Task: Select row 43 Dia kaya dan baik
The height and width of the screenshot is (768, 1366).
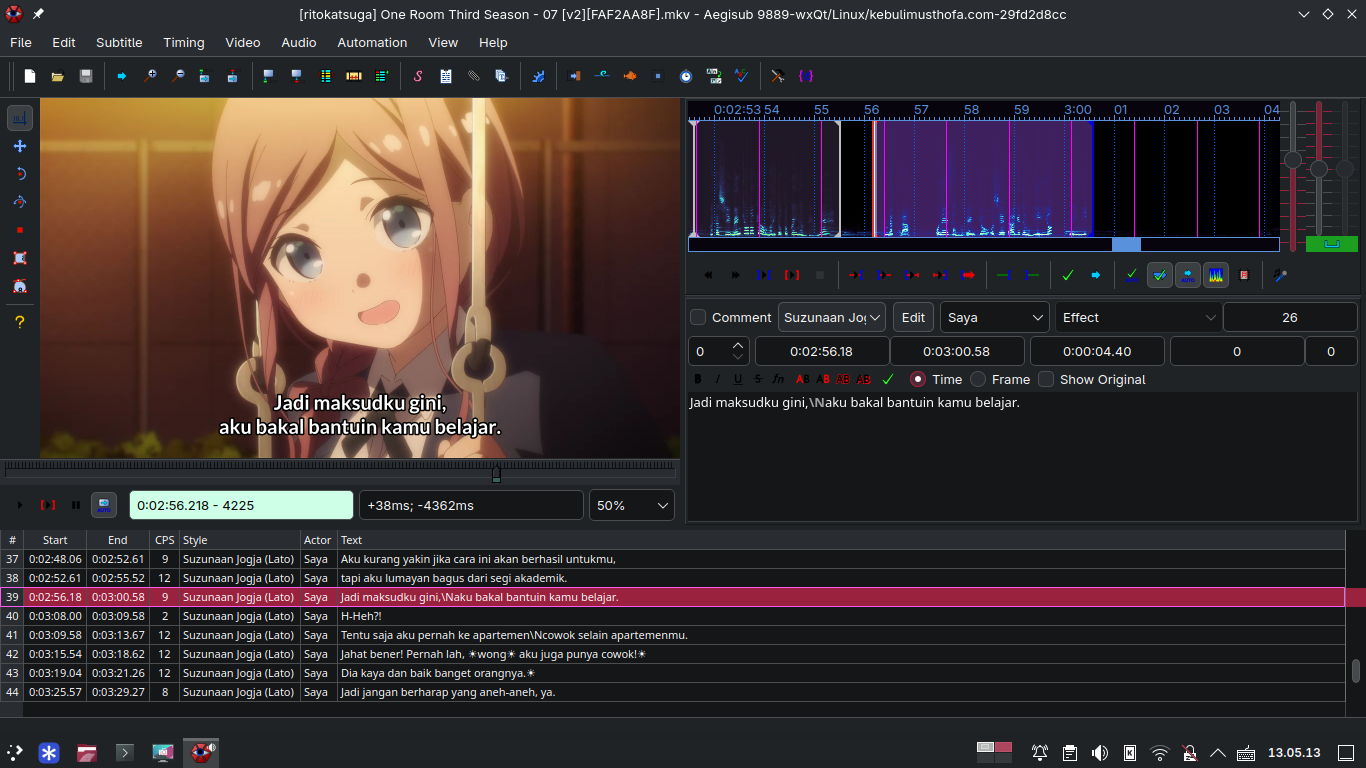Action: 672,673
